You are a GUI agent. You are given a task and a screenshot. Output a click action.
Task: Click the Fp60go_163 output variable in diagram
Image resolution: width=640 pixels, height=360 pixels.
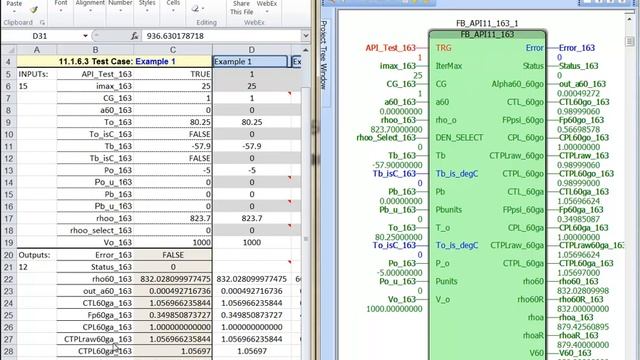coord(581,120)
